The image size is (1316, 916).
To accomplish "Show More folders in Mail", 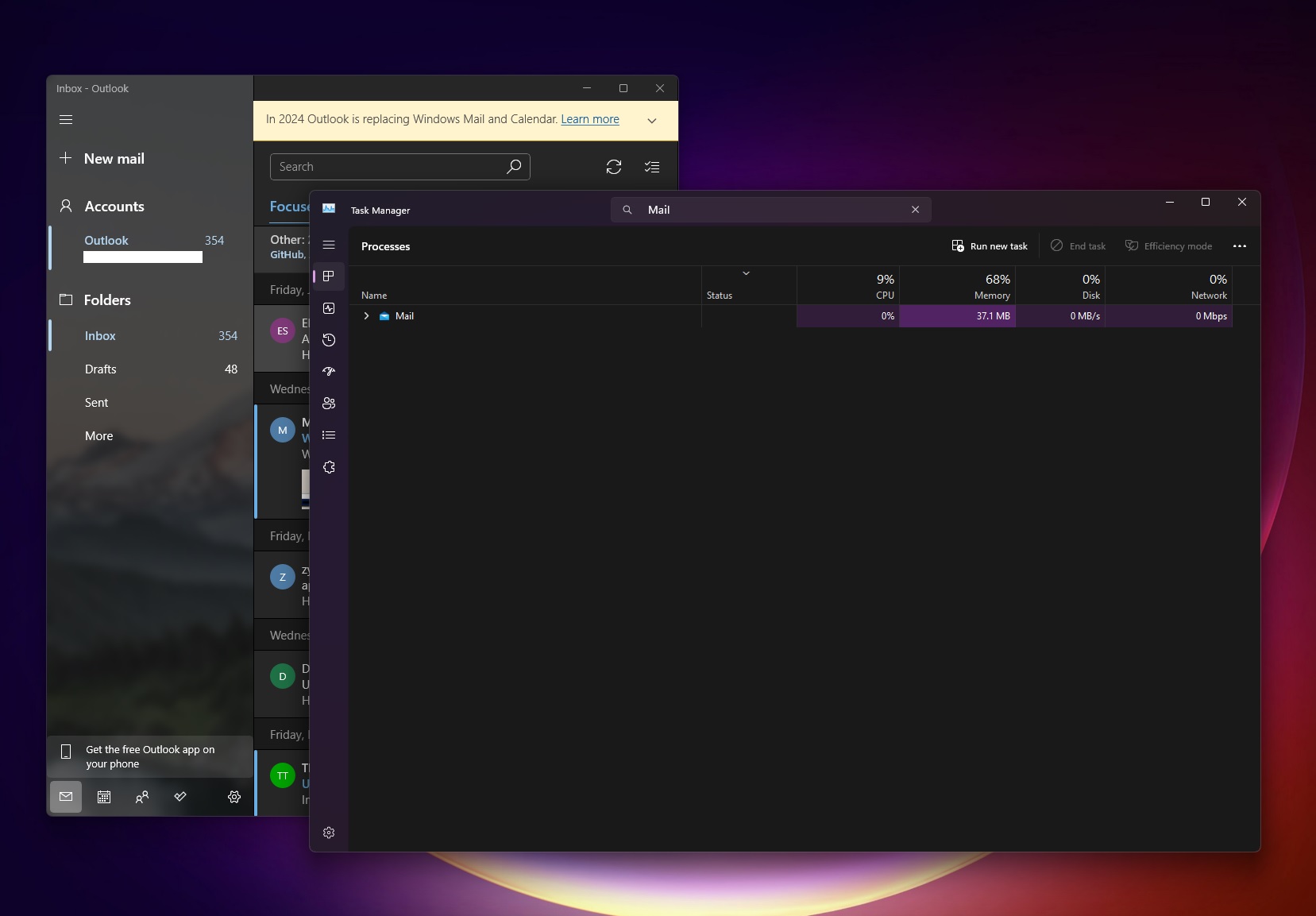I will point(149,436).
